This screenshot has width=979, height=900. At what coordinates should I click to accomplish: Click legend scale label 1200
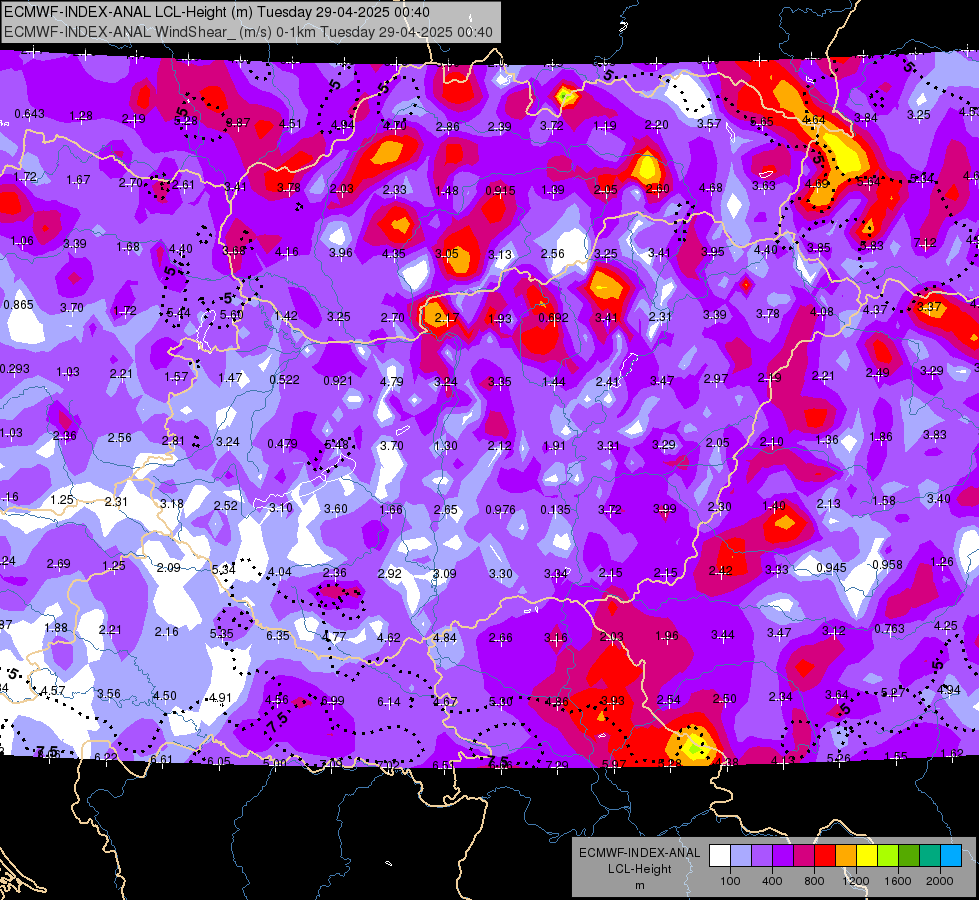click(x=856, y=881)
